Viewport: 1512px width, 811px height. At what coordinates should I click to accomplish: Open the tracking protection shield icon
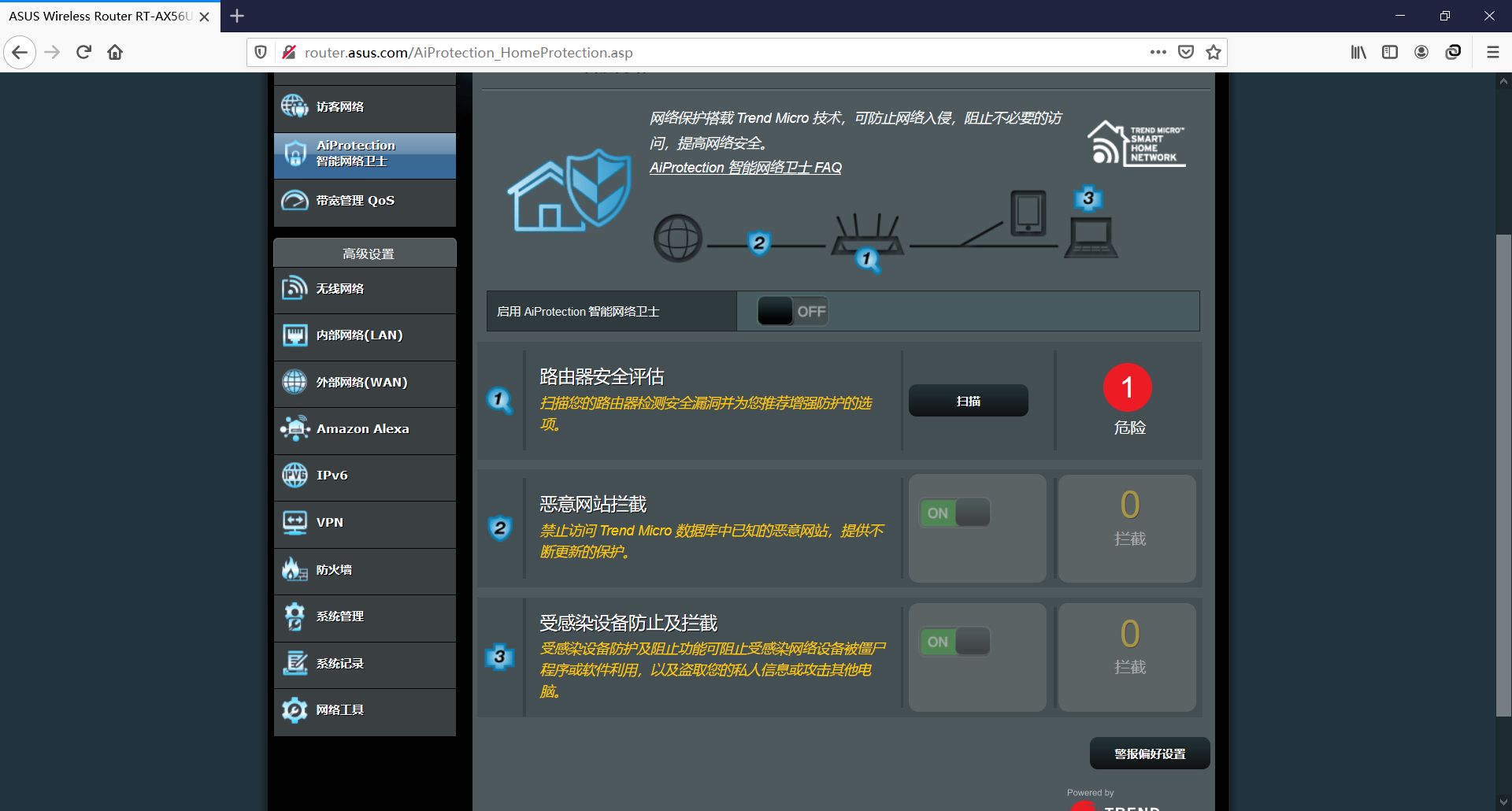coord(261,52)
